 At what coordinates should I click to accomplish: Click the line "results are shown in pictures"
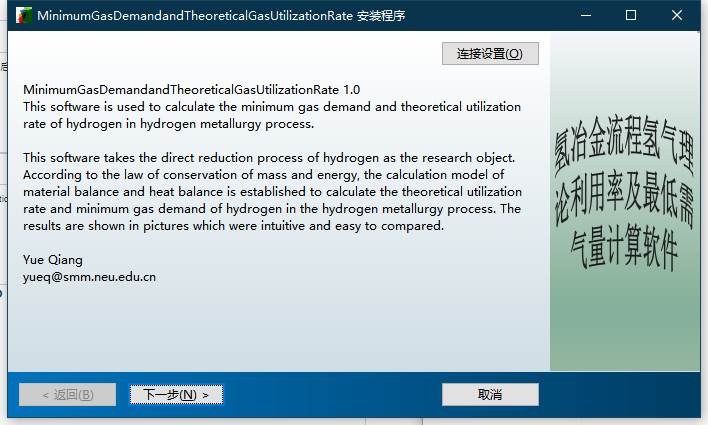(x=233, y=225)
